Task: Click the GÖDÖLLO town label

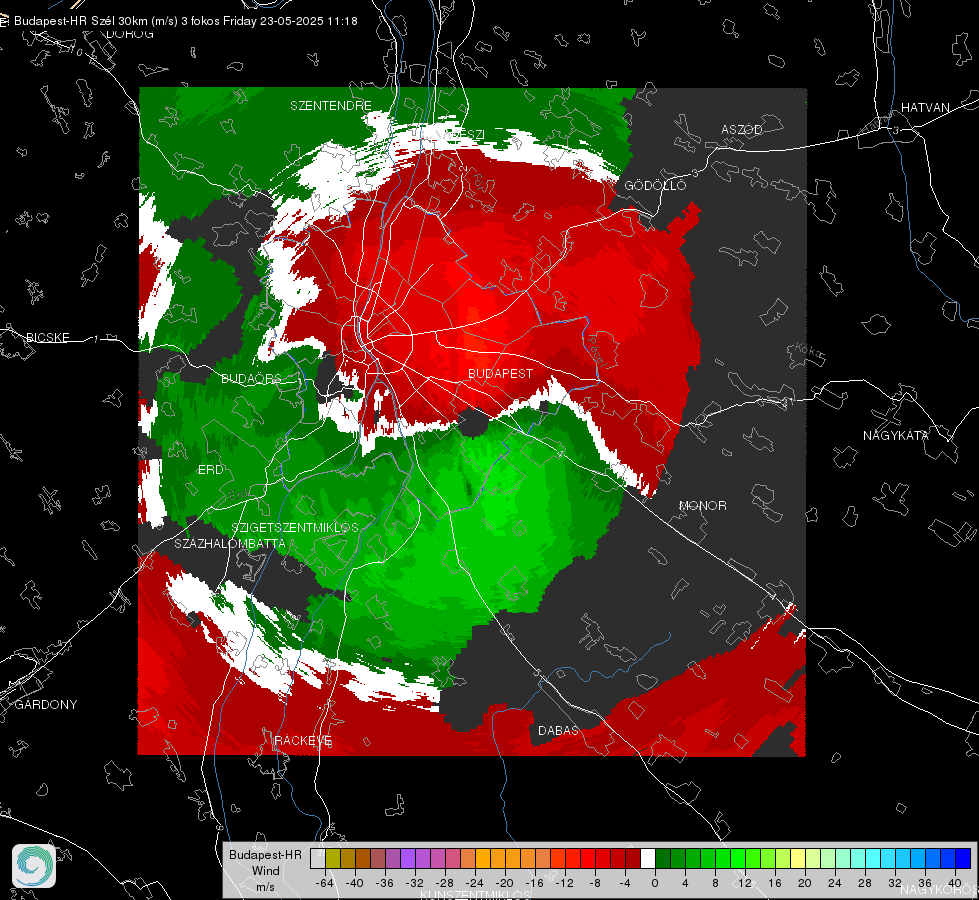Action: 655,185
